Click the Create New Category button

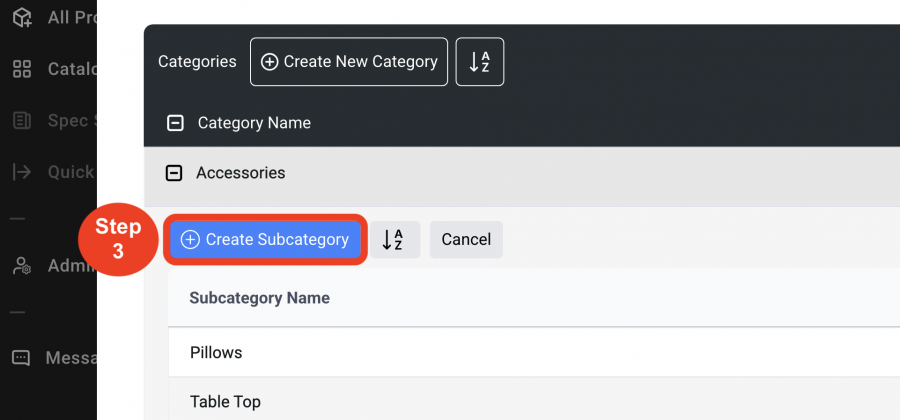click(x=349, y=62)
